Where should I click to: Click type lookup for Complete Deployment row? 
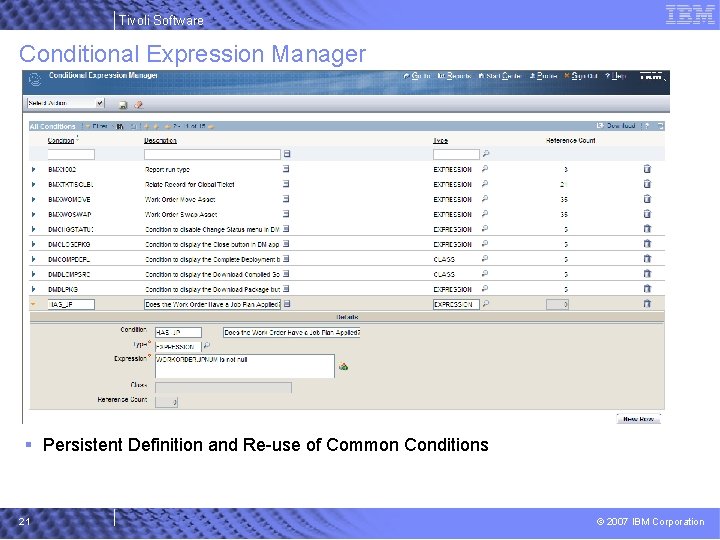(x=485, y=259)
